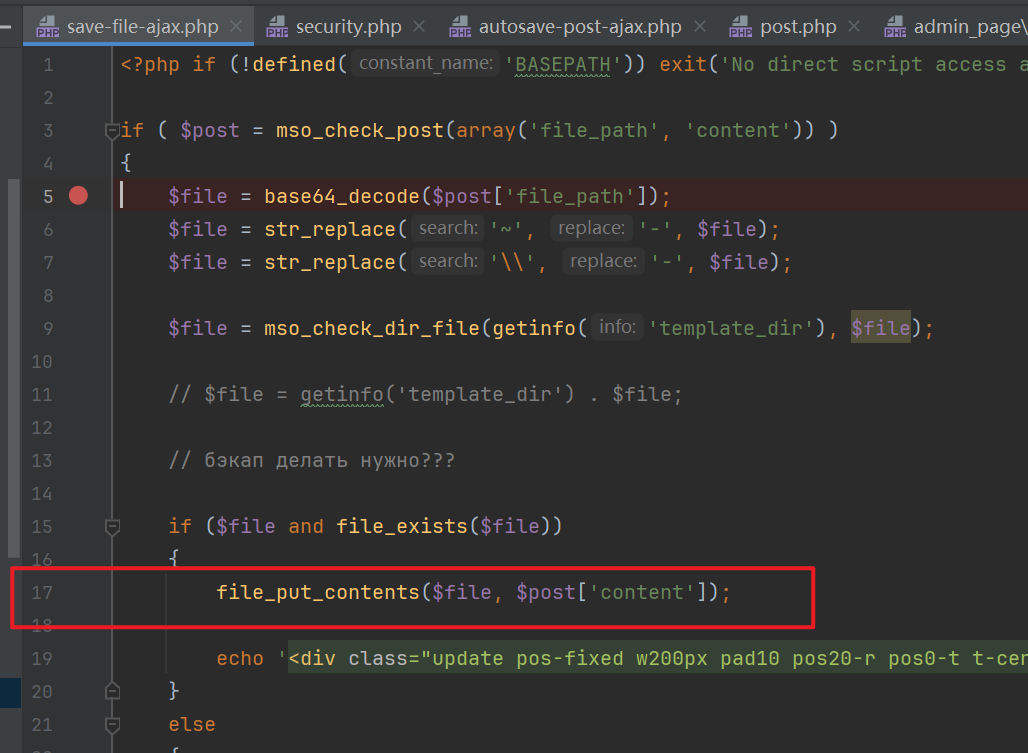Remove the red breakpoint on line 5
Screen dimensions: 1028x753
78,196
